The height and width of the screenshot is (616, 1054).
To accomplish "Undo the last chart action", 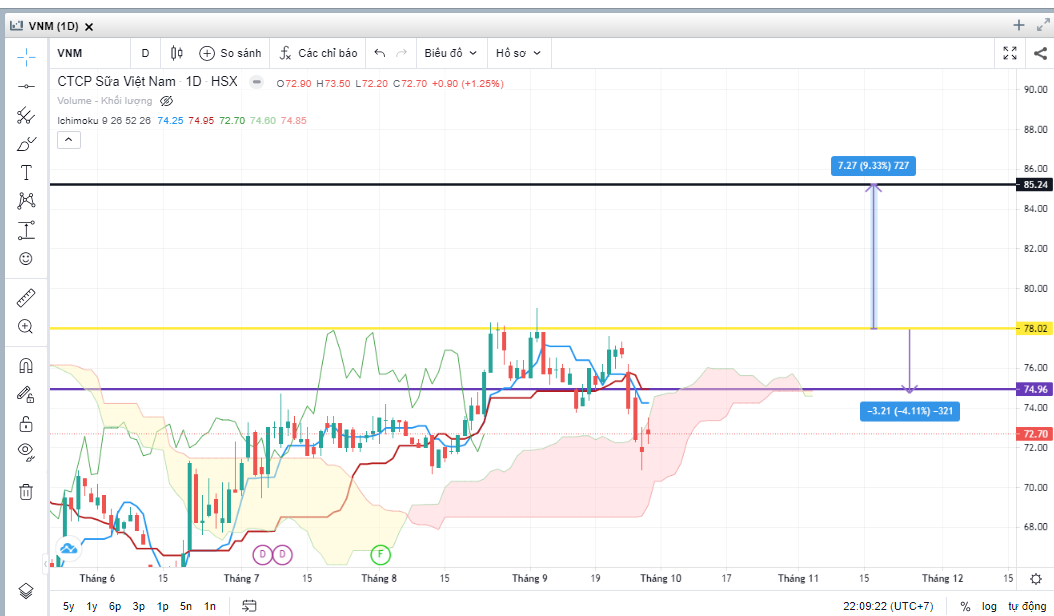I will pos(380,53).
